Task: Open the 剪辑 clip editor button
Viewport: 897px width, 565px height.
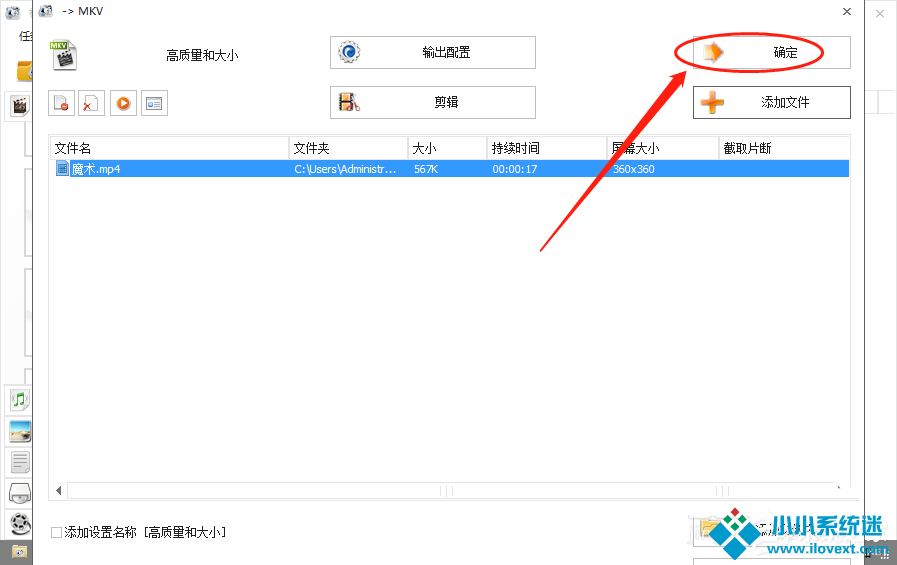Action: pyautogui.click(x=432, y=102)
